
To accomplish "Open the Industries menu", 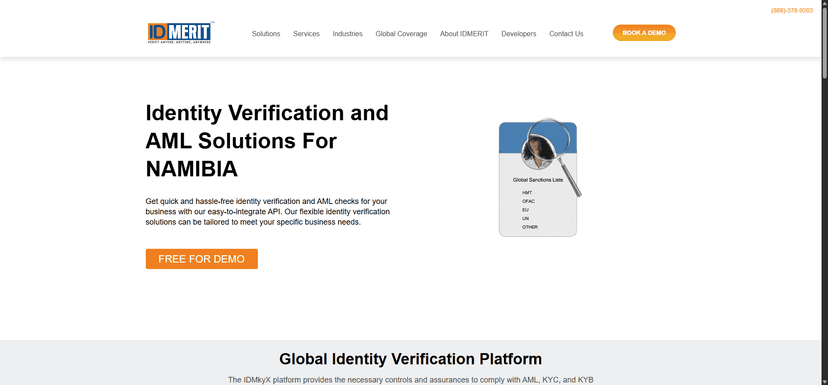I will coord(347,34).
